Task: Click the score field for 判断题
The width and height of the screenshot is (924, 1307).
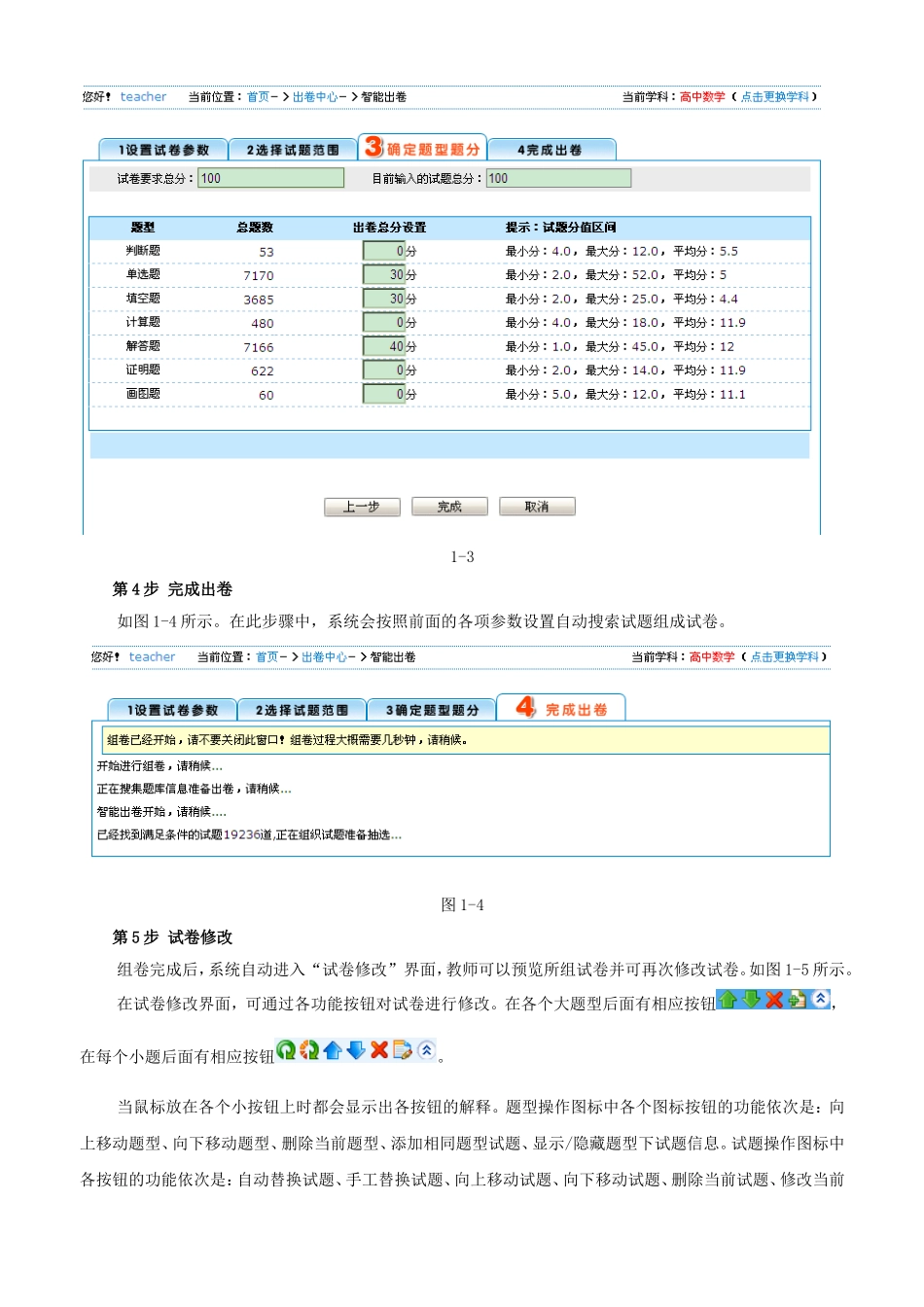Action: click(384, 251)
